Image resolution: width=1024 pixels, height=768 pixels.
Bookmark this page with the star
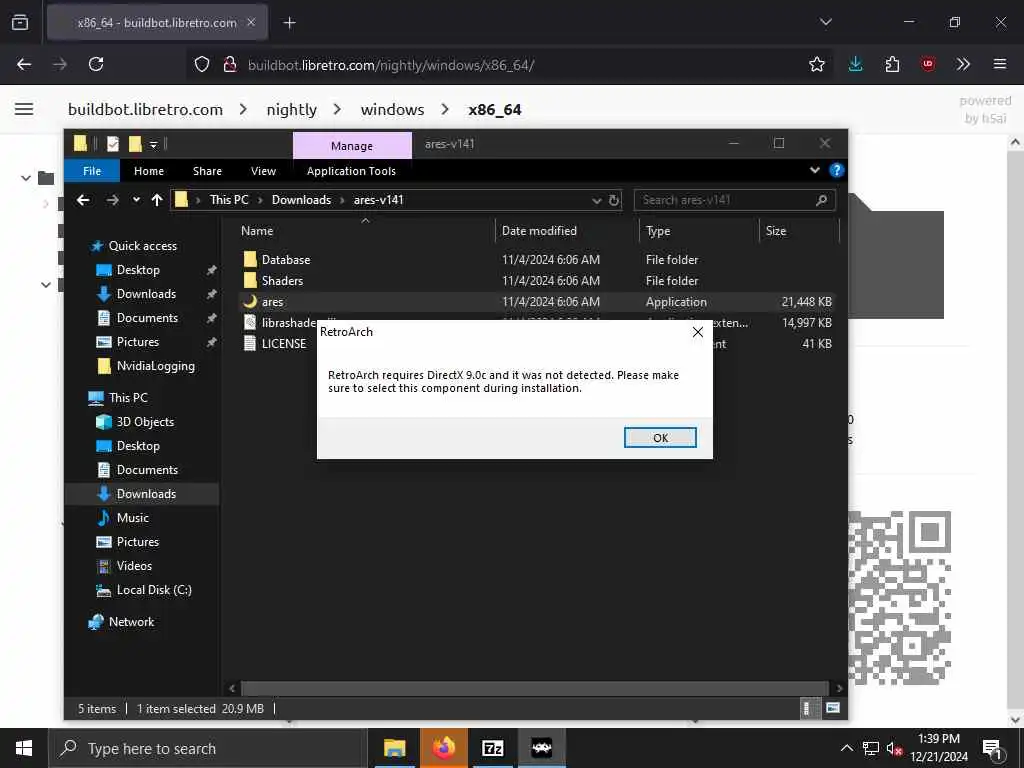(816, 64)
